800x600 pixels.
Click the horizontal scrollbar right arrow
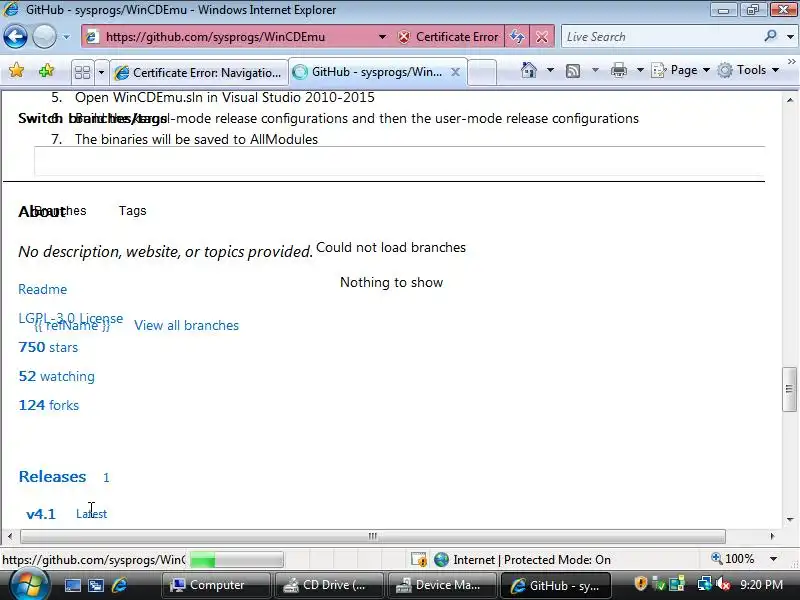point(772,536)
